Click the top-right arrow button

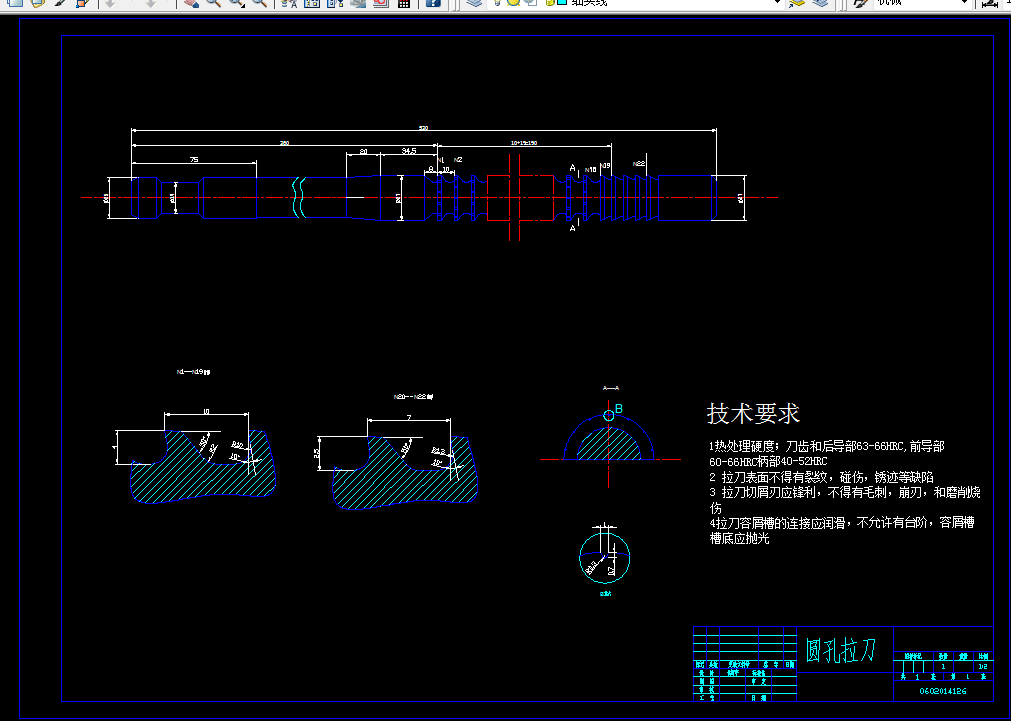pos(1005,4)
